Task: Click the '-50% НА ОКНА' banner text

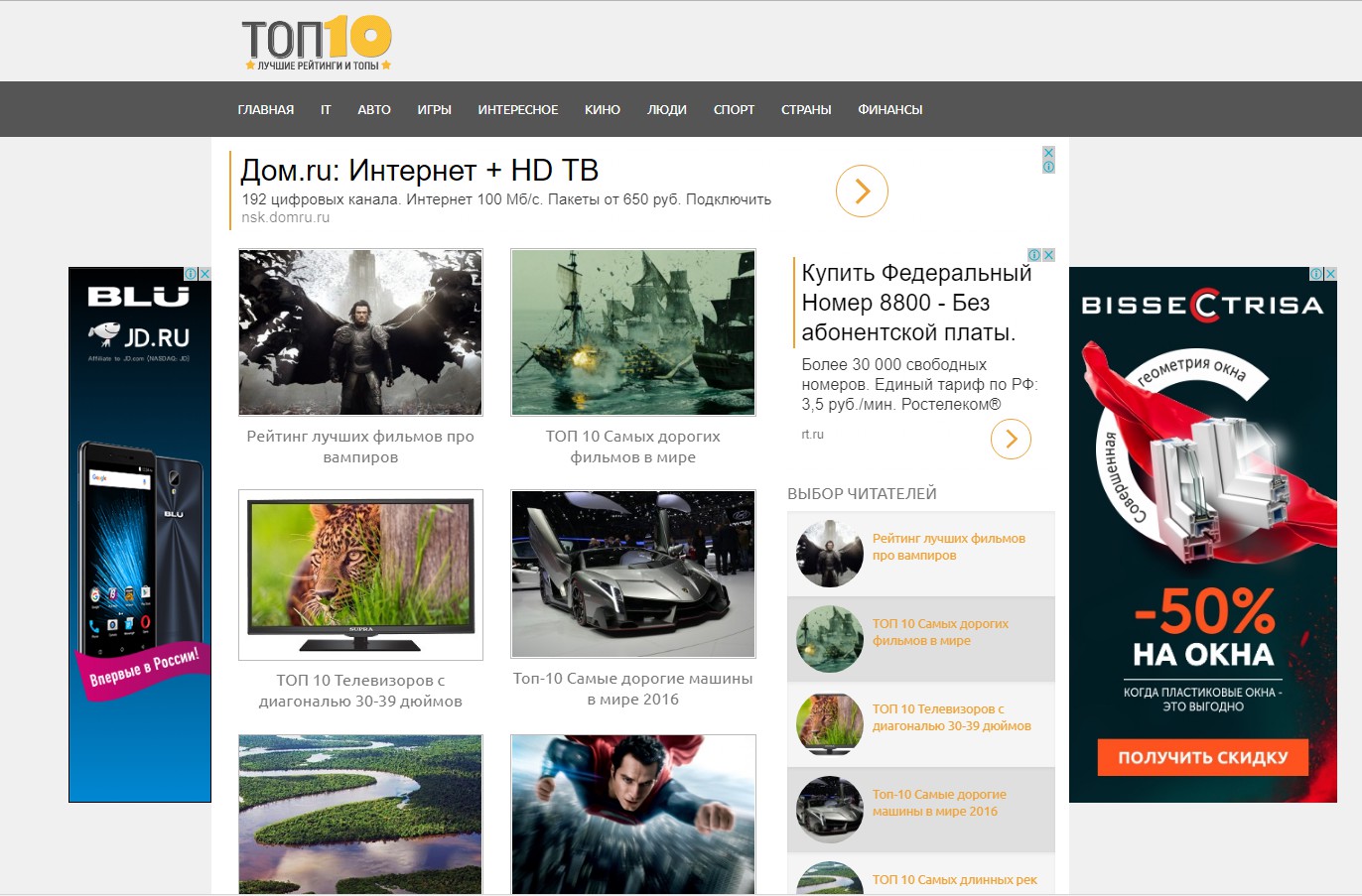Action: (1203, 628)
